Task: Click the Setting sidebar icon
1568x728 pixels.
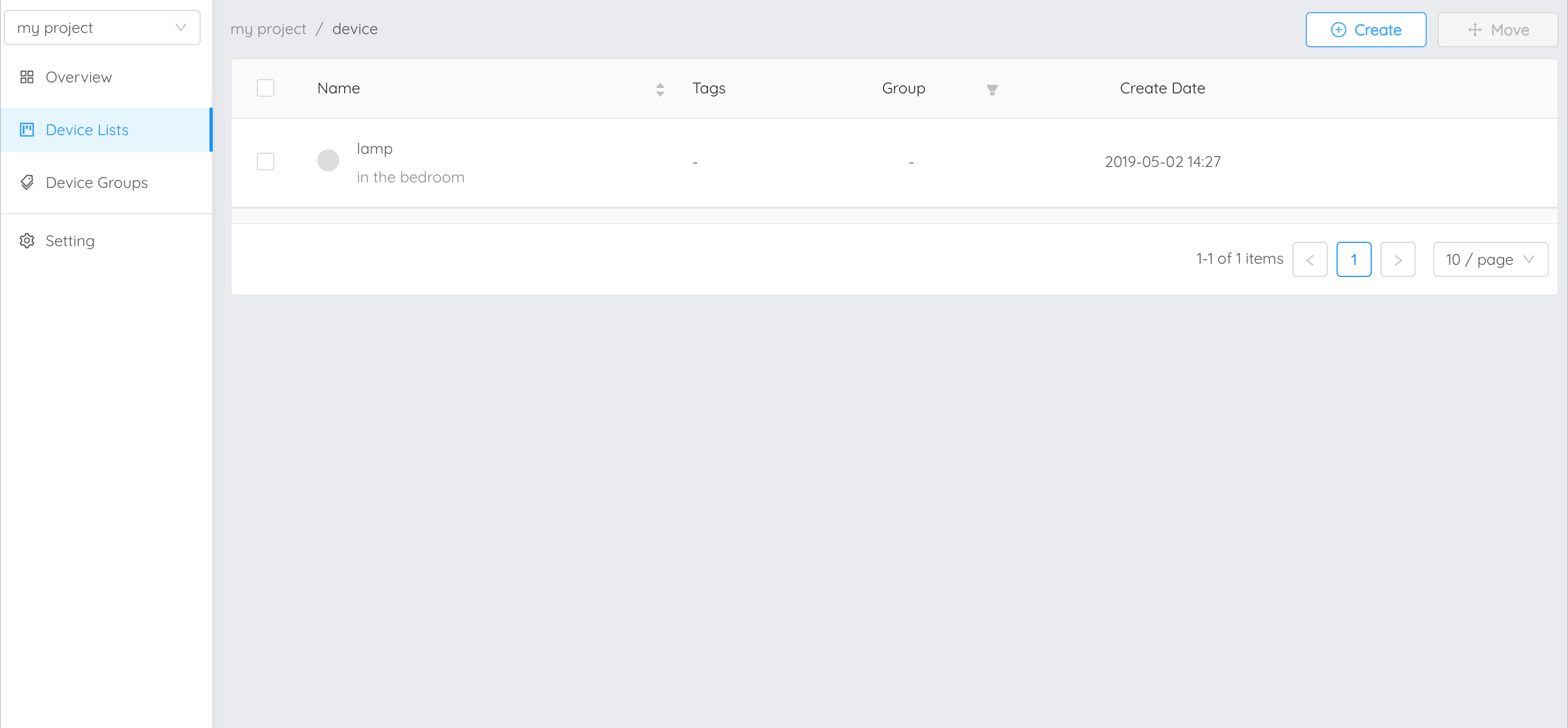Action: (27, 240)
